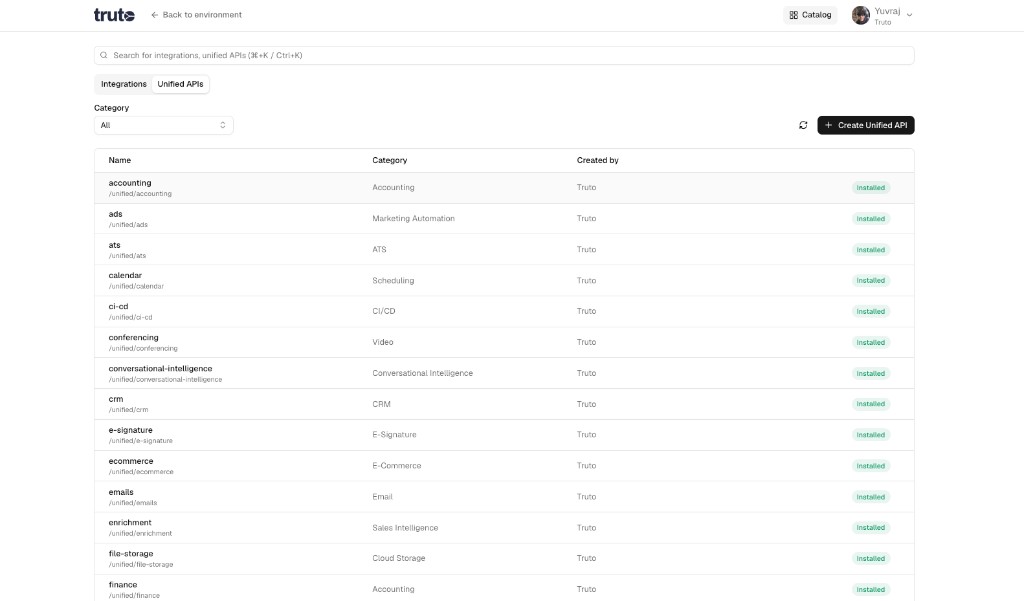Select the Unified APIs tab

coord(180,84)
